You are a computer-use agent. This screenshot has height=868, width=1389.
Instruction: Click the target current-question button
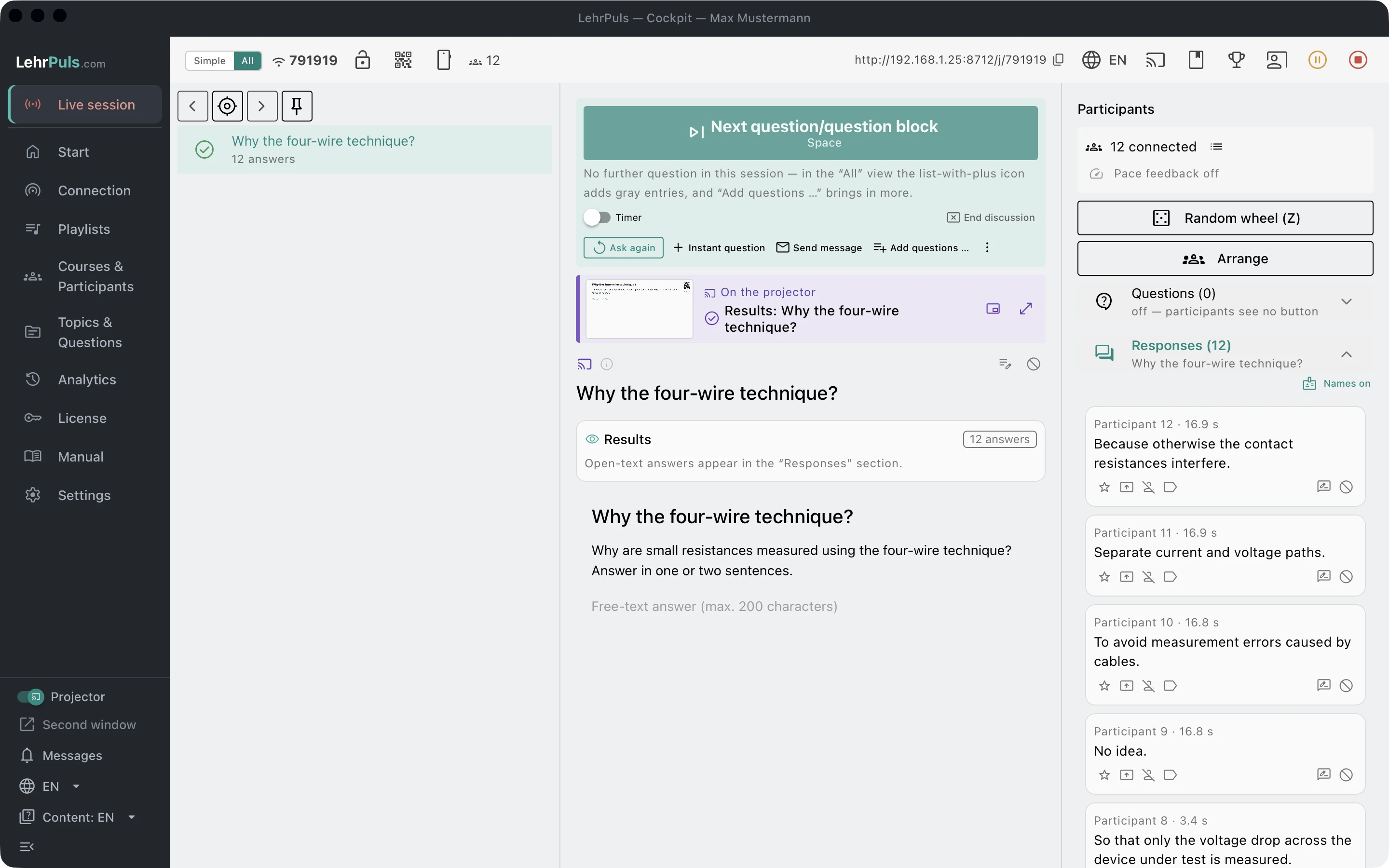click(x=227, y=106)
